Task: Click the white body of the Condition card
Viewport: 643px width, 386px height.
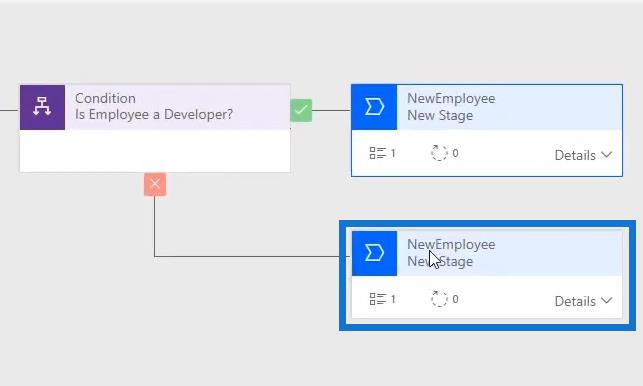Action: click(x=155, y=151)
